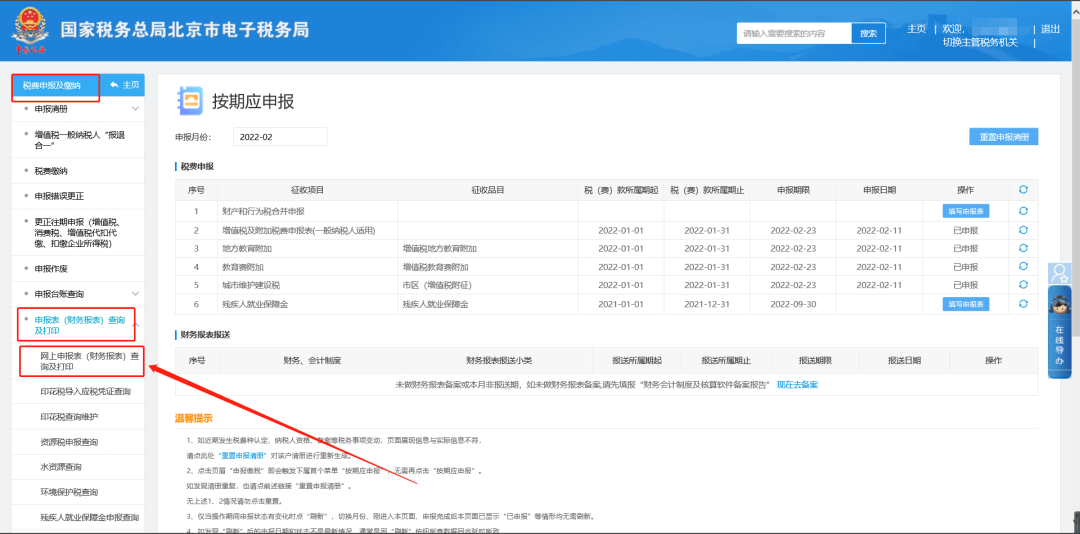Open 印花税查询维护 submenu item
This screenshot has height=534, width=1080.
pos(69,417)
